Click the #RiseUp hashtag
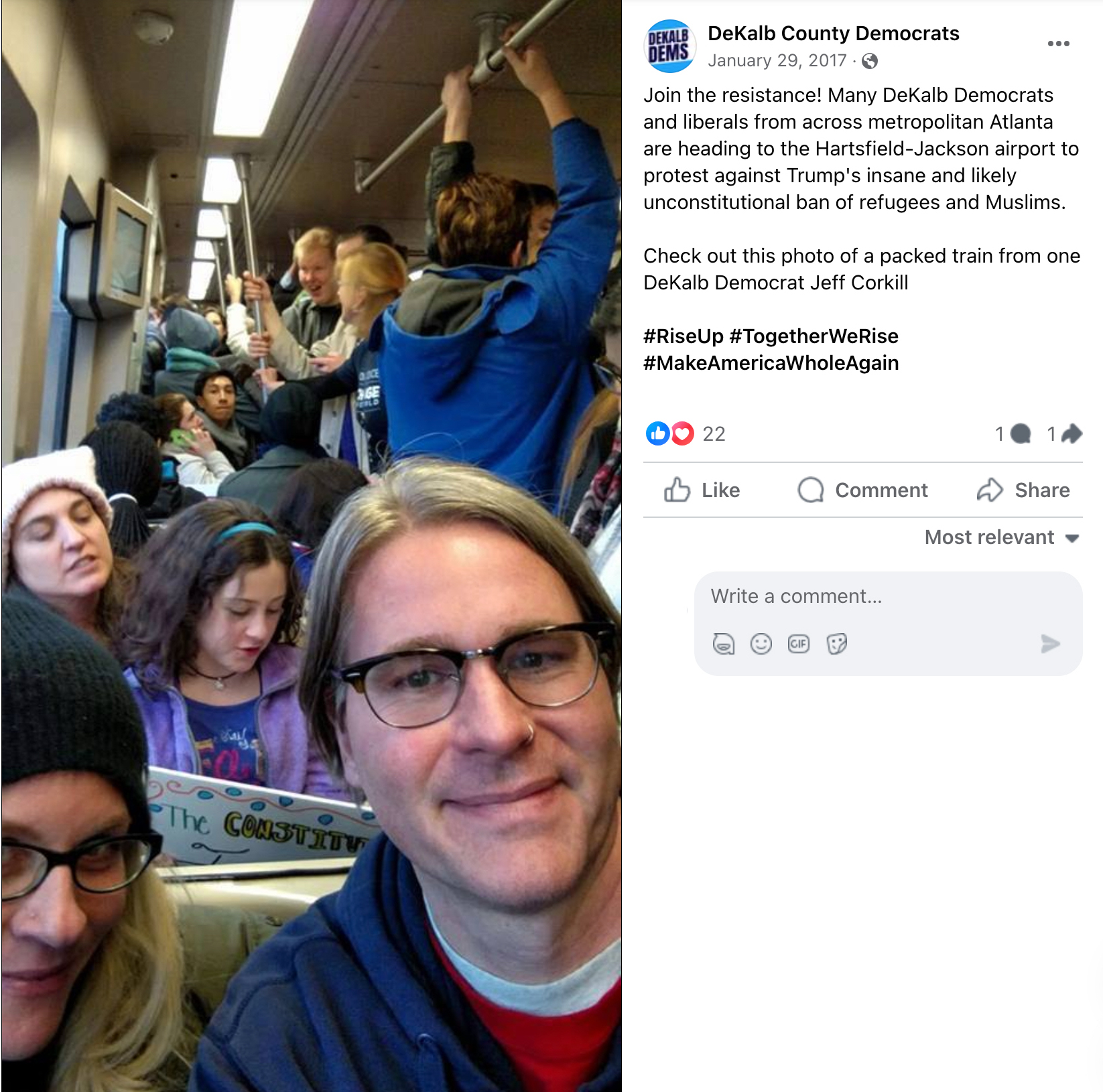The image size is (1103, 1092). click(684, 336)
